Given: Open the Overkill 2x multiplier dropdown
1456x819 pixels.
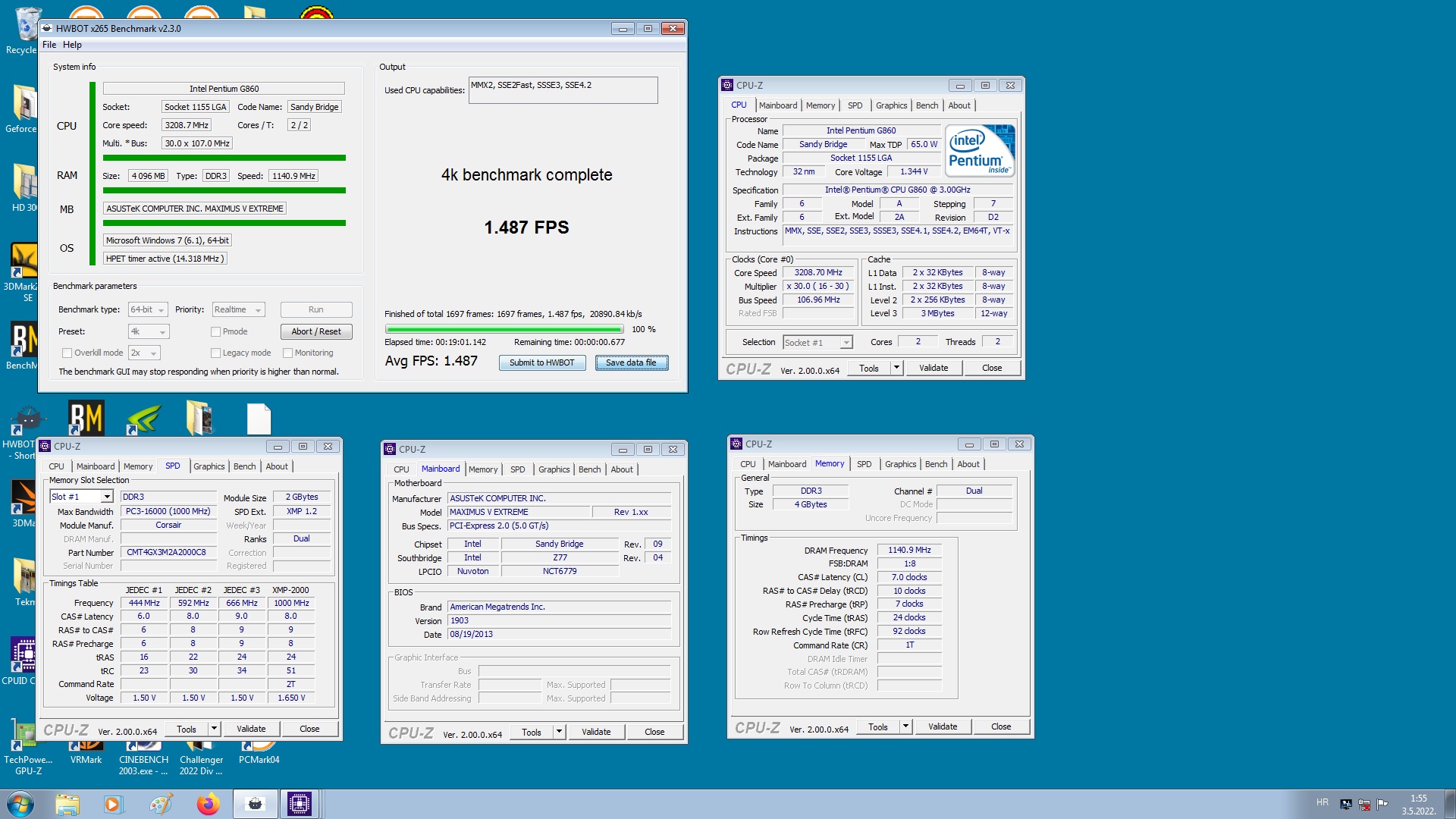Looking at the screenshot, I should 144,353.
